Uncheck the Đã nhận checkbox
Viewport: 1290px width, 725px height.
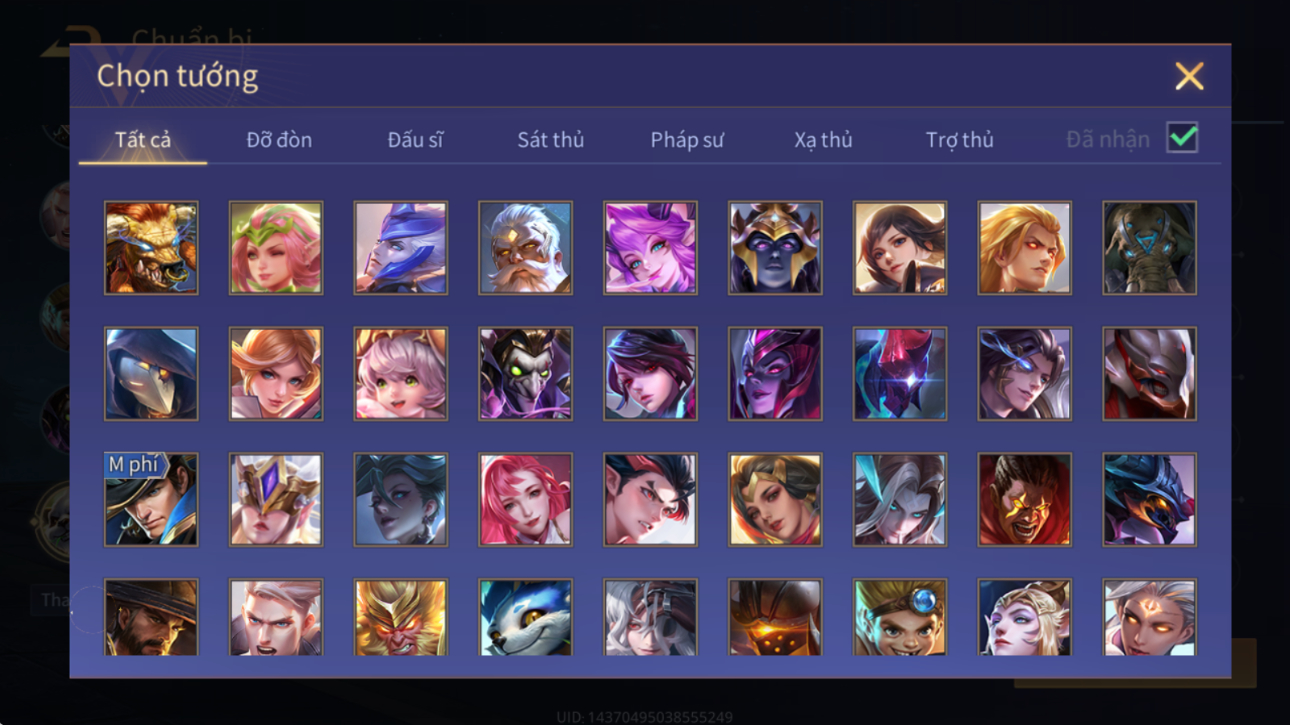pyautogui.click(x=1182, y=138)
